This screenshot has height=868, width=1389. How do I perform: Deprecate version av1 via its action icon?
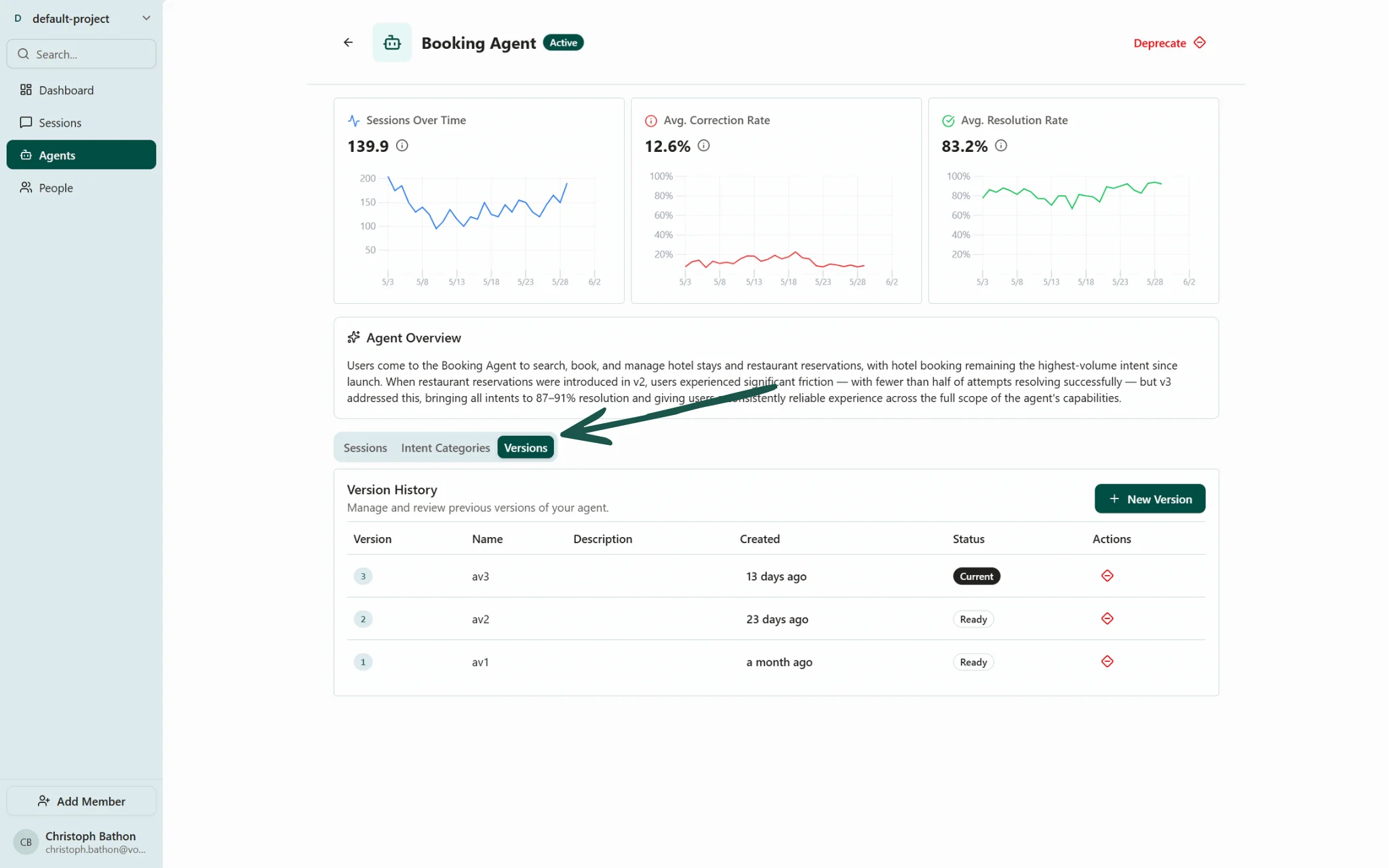pyautogui.click(x=1108, y=661)
